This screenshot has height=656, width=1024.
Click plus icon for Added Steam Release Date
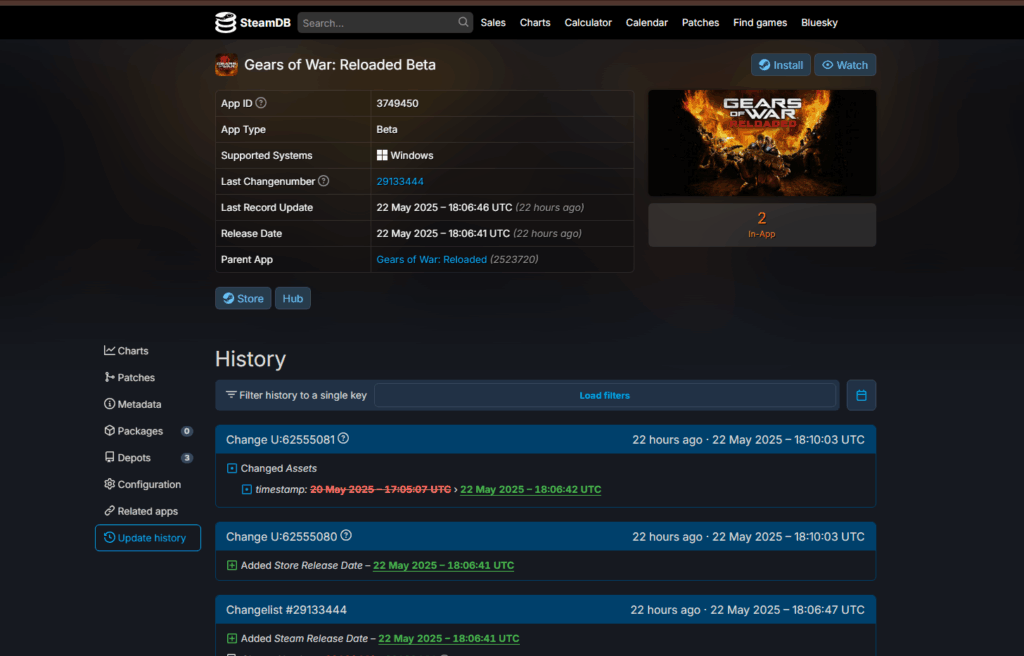(232, 638)
